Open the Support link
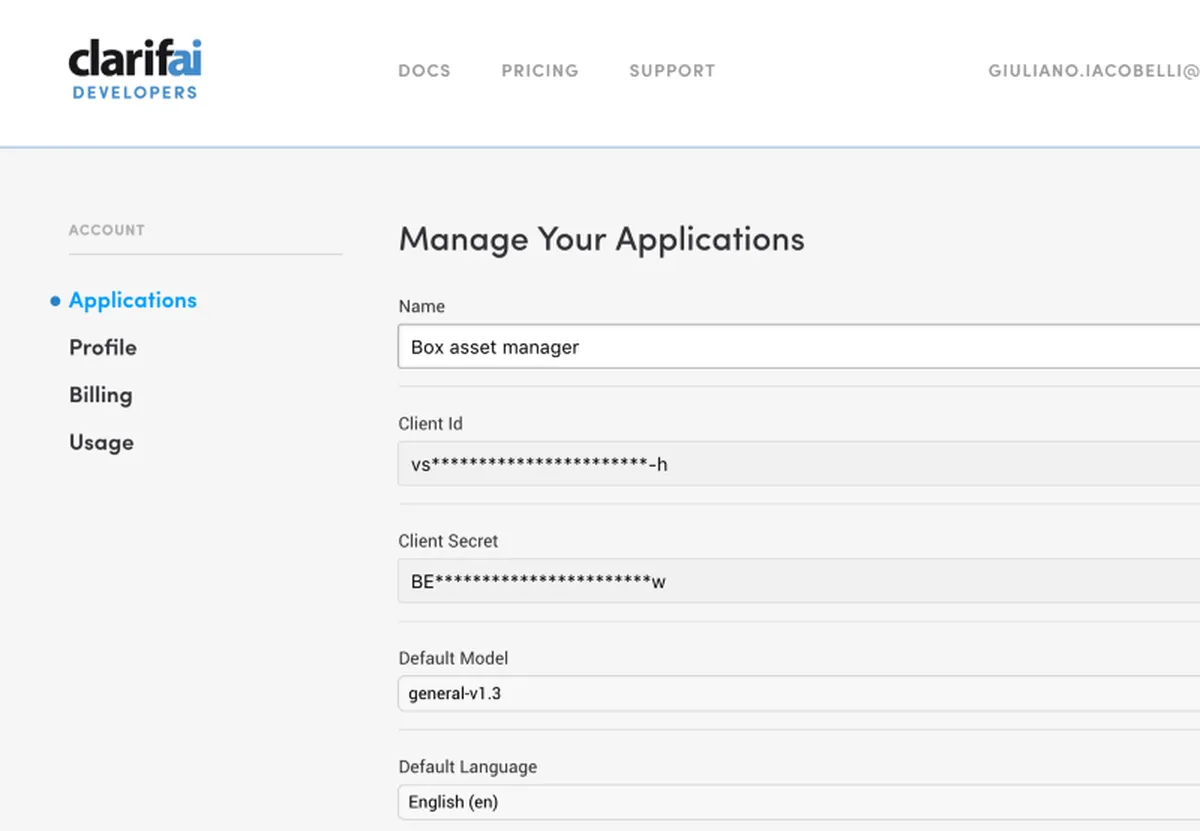Image resolution: width=1200 pixels, height=831 pixels. (x=672, y=71)
